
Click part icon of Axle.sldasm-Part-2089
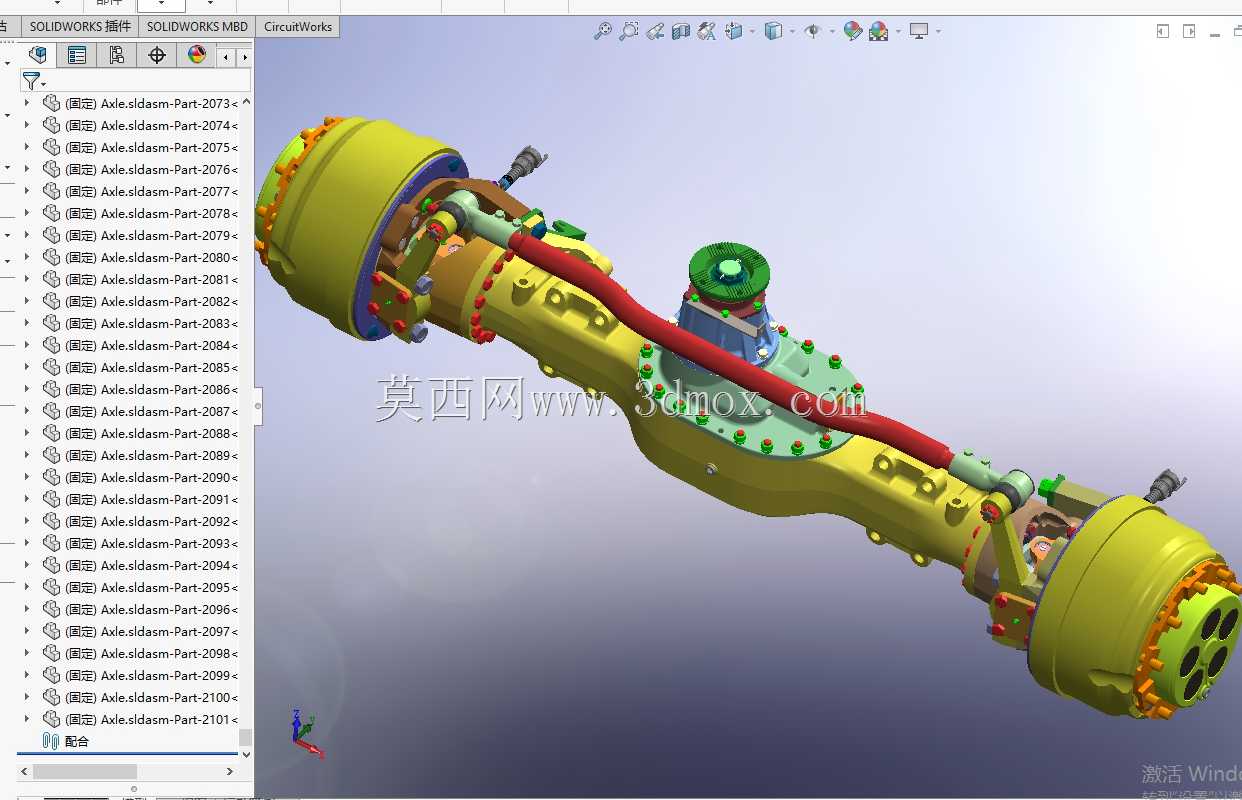click(52, 455)
